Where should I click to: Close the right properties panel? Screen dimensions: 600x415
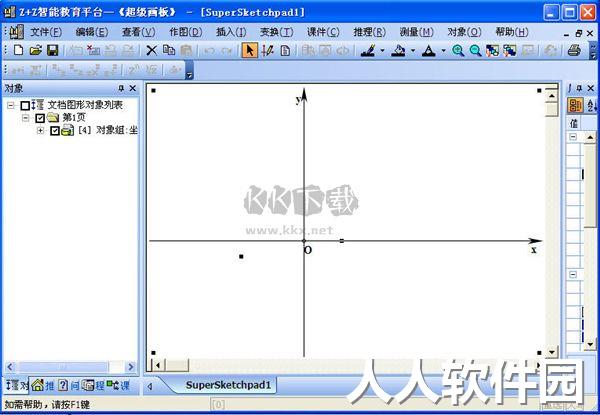coord(591,88)
